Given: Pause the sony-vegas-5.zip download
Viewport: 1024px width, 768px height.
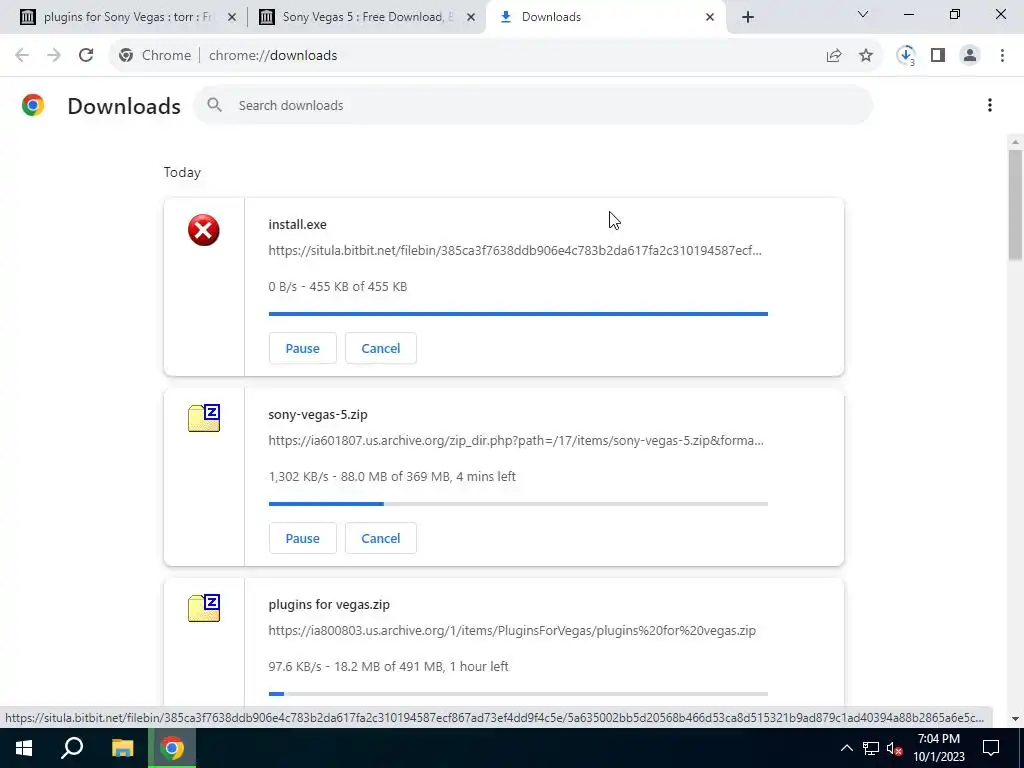Looking at the screenshot, I should tap(302, 538).
